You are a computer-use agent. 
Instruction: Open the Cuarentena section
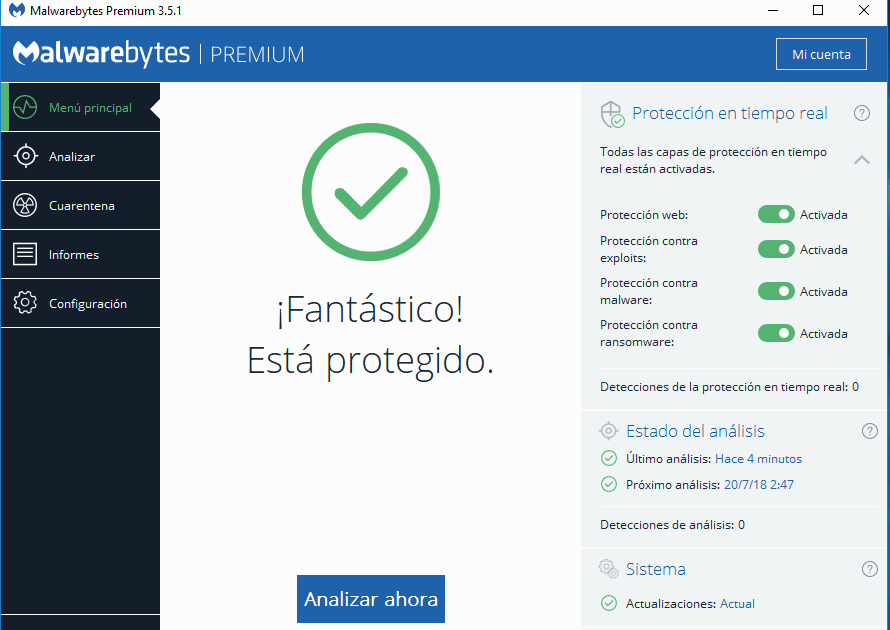(x=81, y=205)
